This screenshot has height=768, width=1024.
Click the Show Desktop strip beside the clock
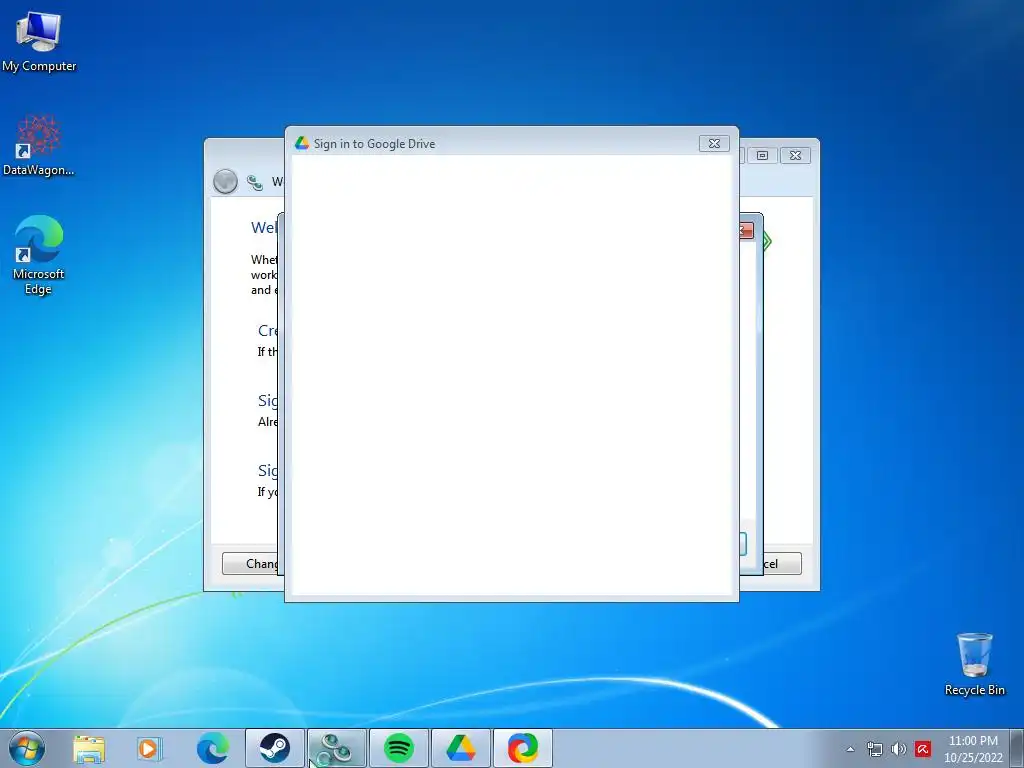coord(1017,748)
